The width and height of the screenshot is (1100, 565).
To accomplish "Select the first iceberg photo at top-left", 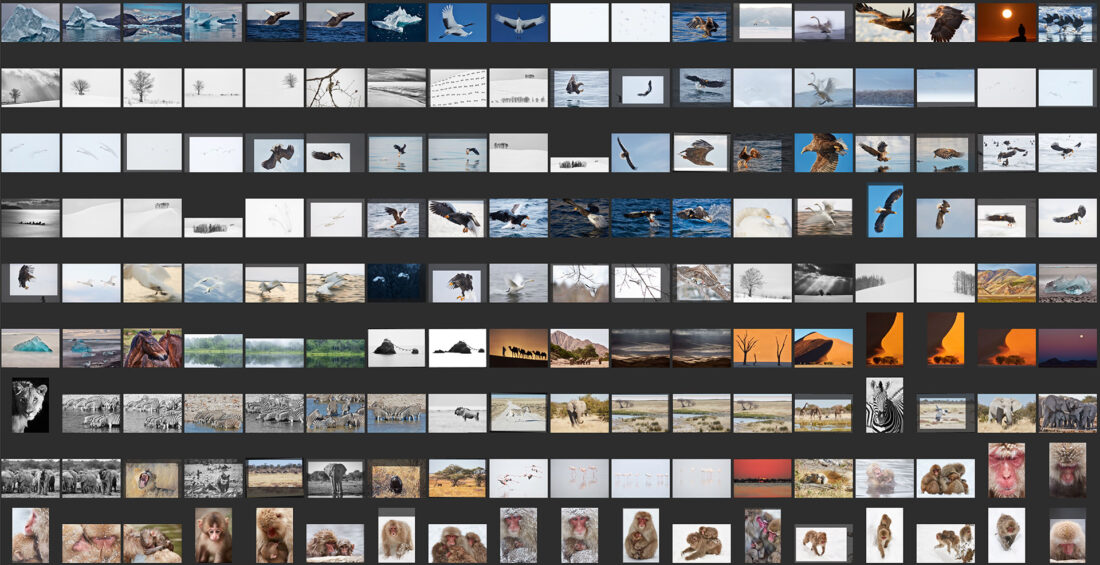I will (x=30, y=22).
